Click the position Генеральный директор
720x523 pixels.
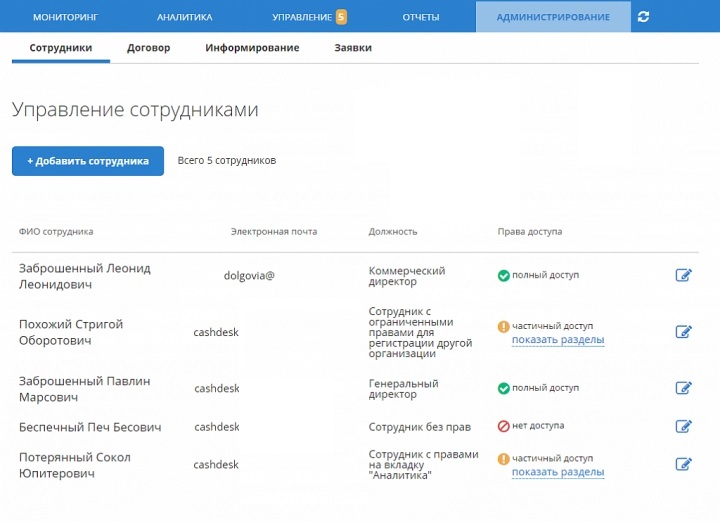404,389
